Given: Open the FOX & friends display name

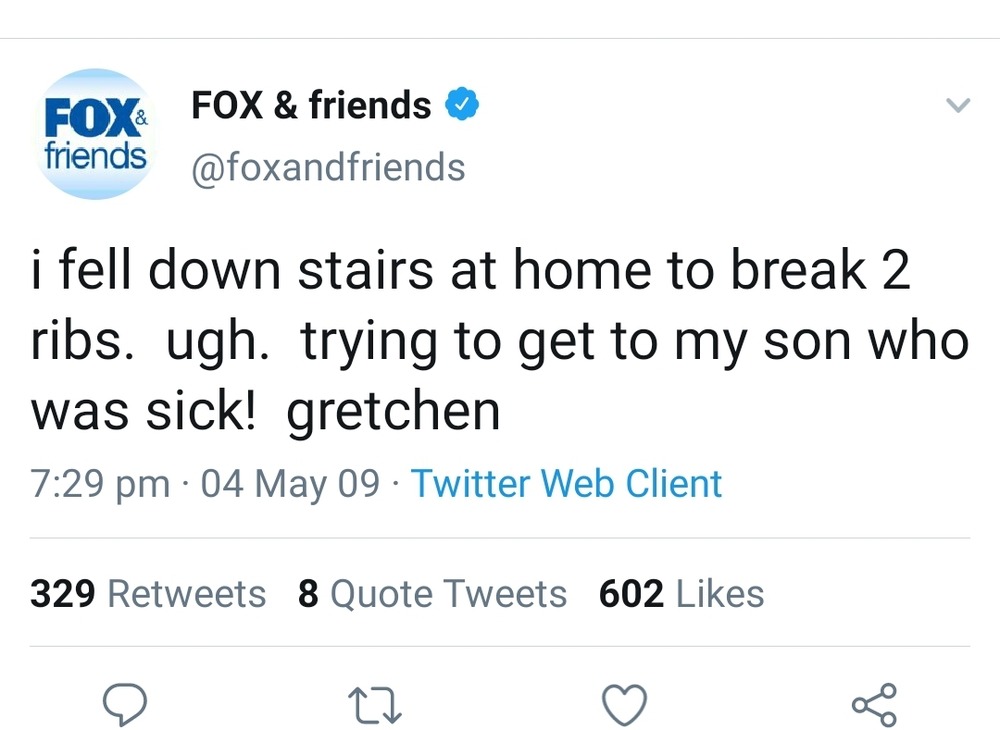Looking at the screenshot, I should click(311, 105).
